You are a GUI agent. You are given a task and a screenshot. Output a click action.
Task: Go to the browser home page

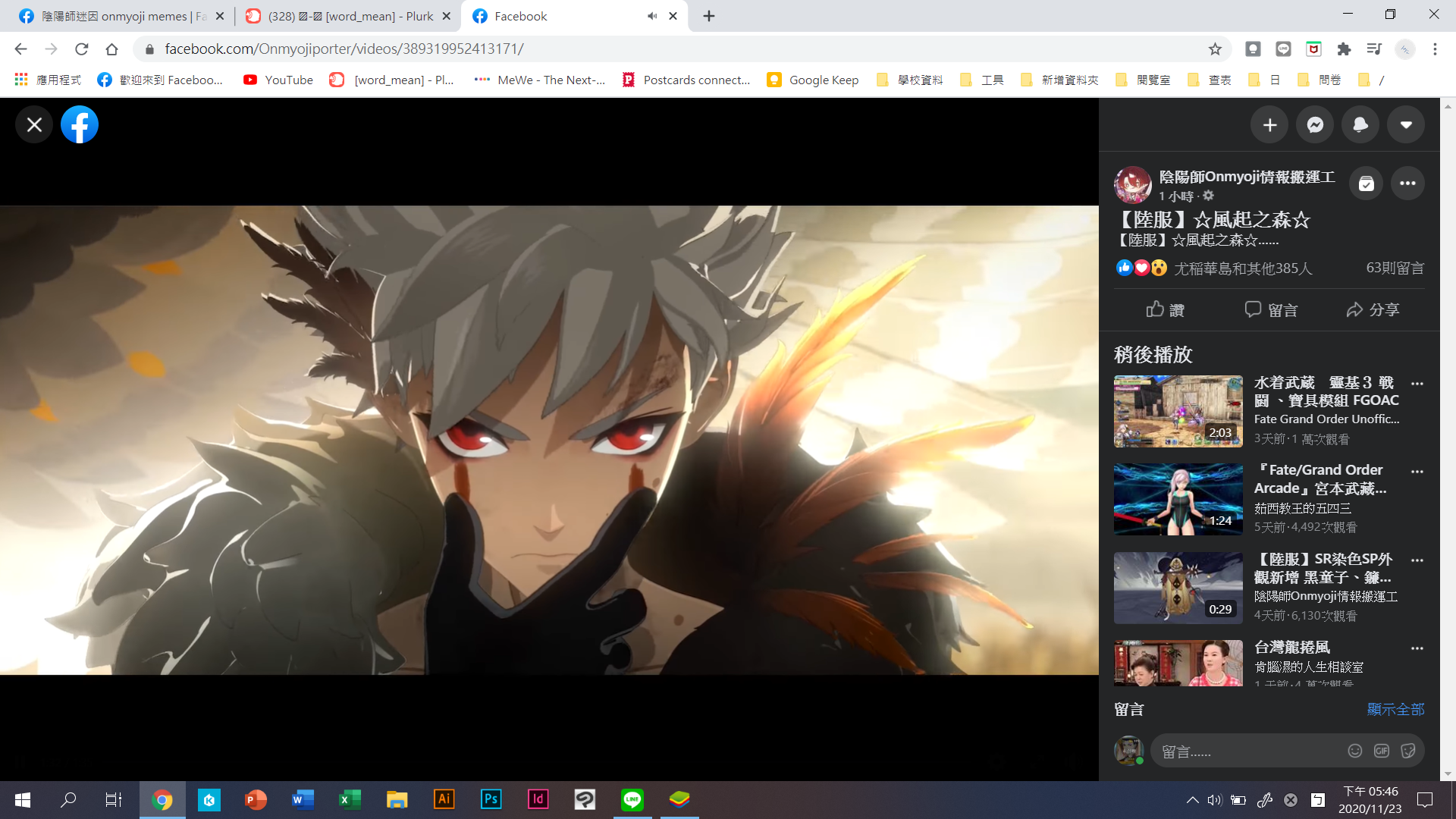point(112,49)
